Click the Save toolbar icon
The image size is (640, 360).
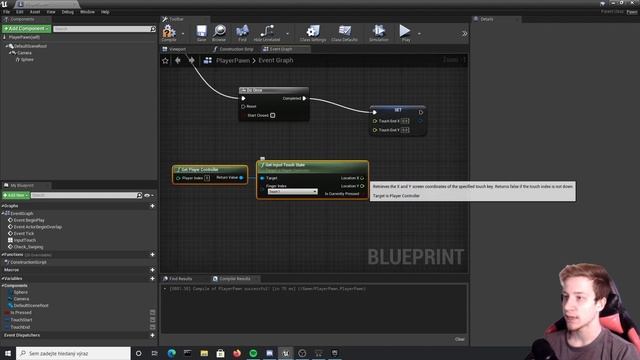[202, 33]
